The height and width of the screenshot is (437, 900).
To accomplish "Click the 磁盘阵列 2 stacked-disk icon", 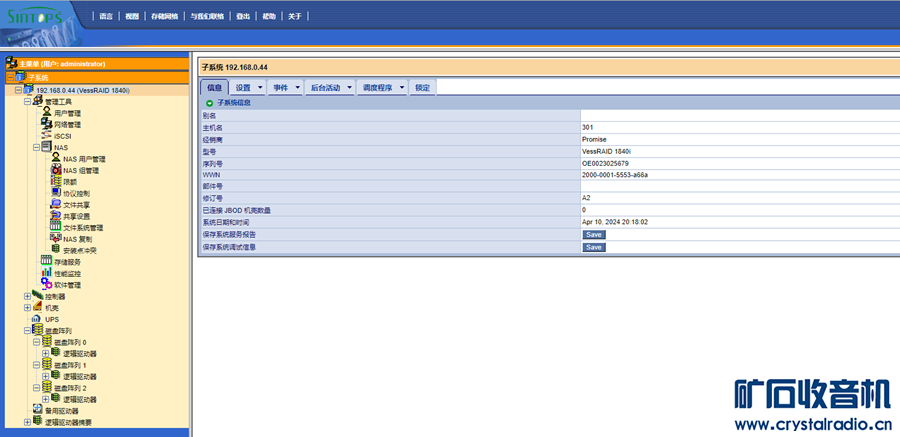I will pyautogui.click(x=46, y=387).
